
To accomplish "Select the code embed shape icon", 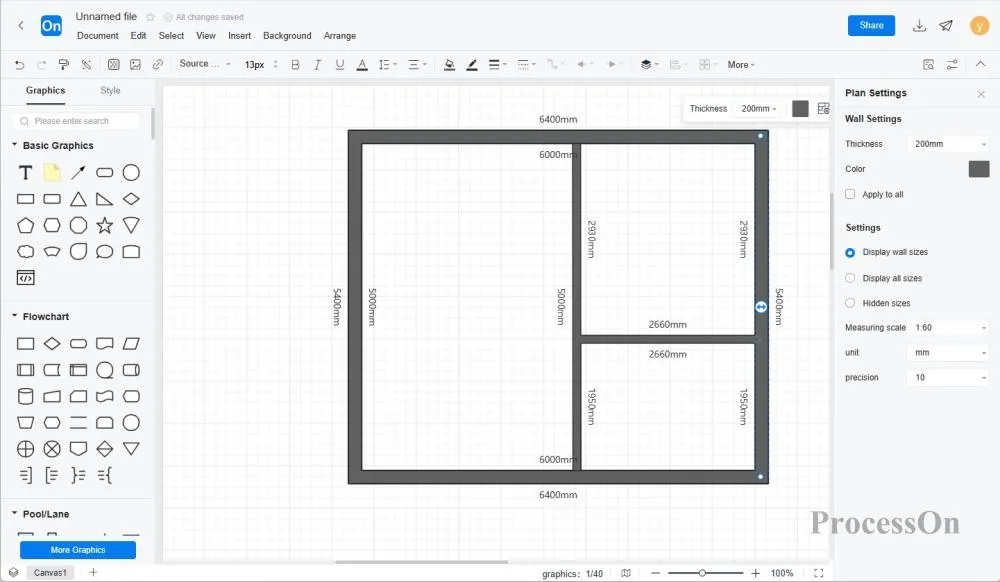I will [26, 277].
